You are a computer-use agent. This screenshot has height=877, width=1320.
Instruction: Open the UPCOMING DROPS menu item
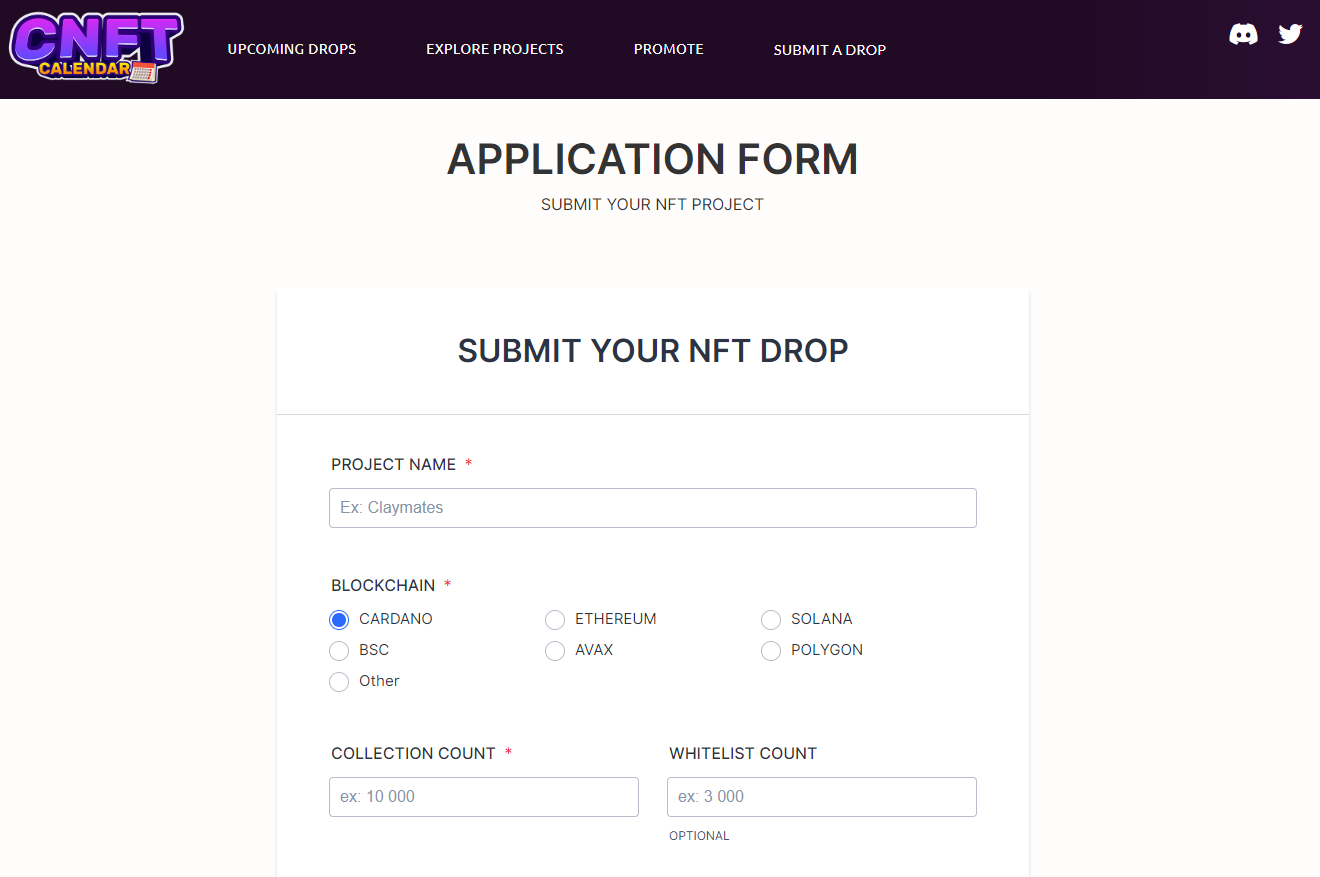click(x=292, y=49)
